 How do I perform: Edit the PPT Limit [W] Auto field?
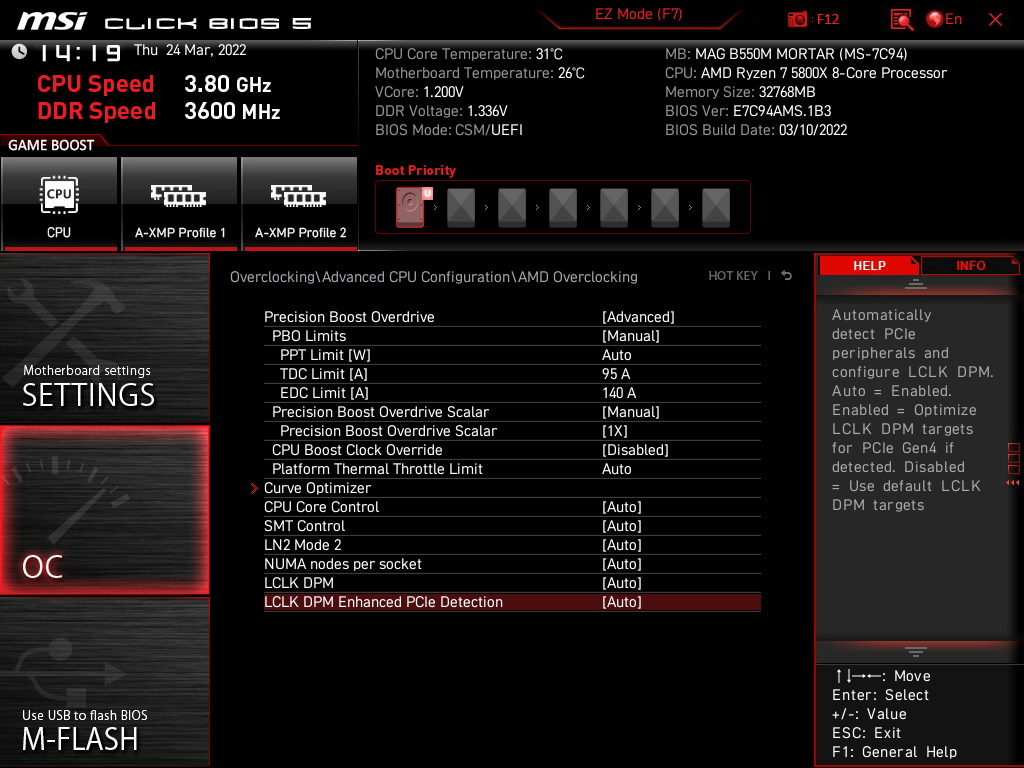pyautogui.click(x=616, y=355)
